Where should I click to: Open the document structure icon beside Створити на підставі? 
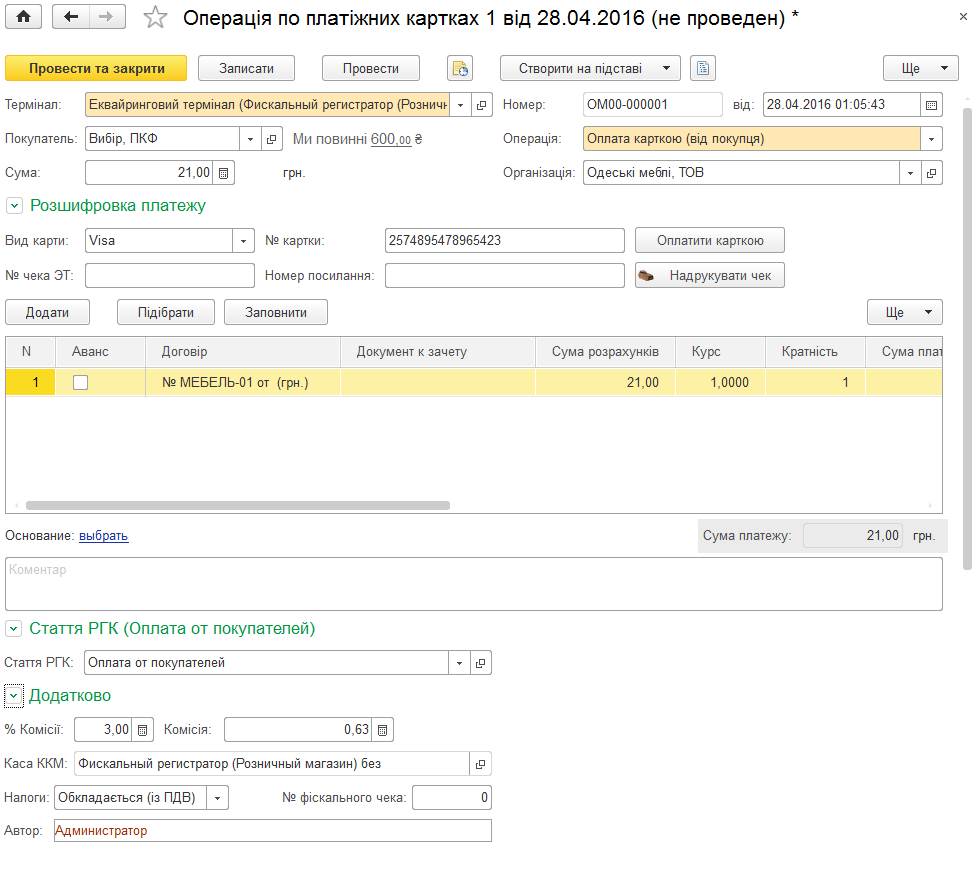(x=703, y=69)
